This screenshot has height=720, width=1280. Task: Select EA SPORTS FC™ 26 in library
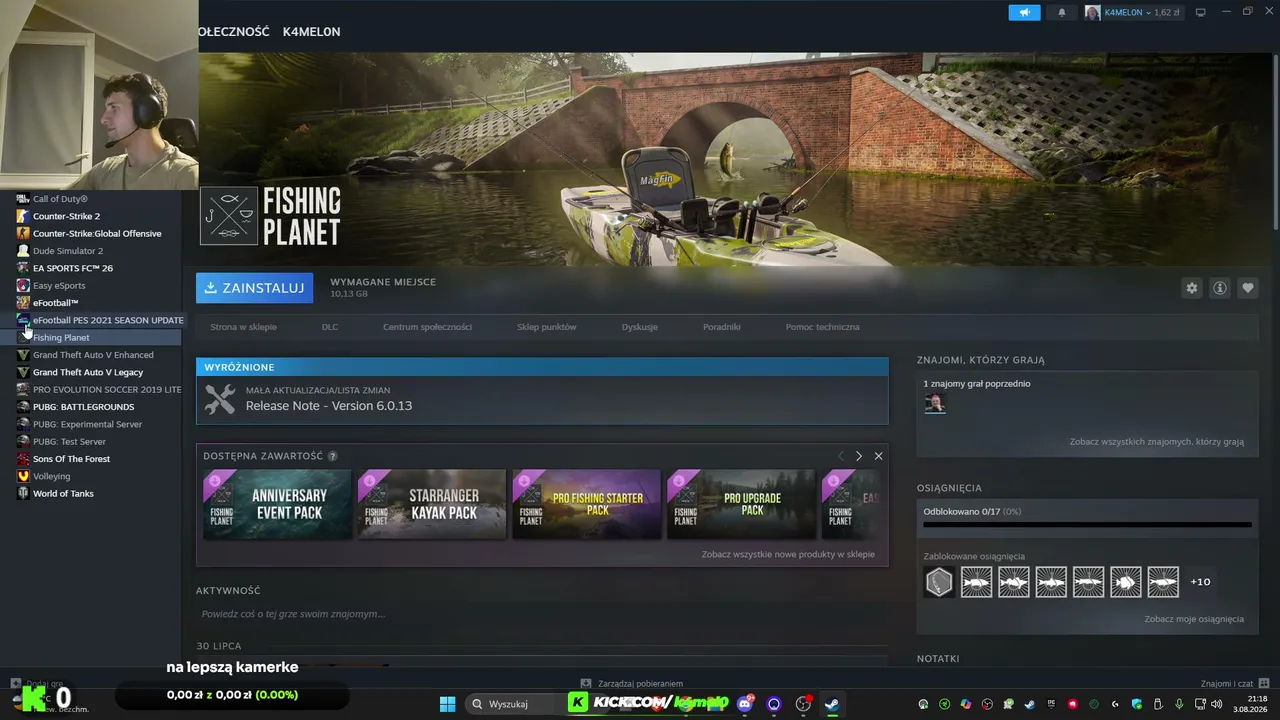[x=73, y=268]
